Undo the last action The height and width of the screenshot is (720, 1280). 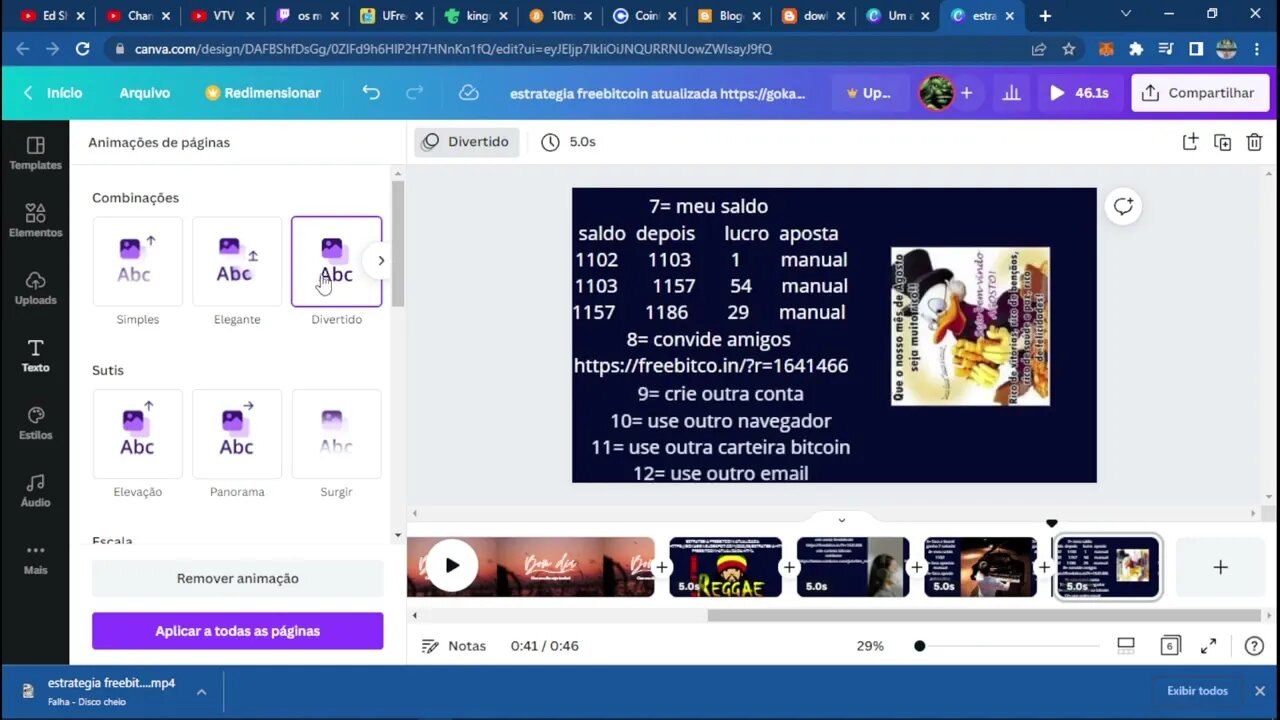371,92
